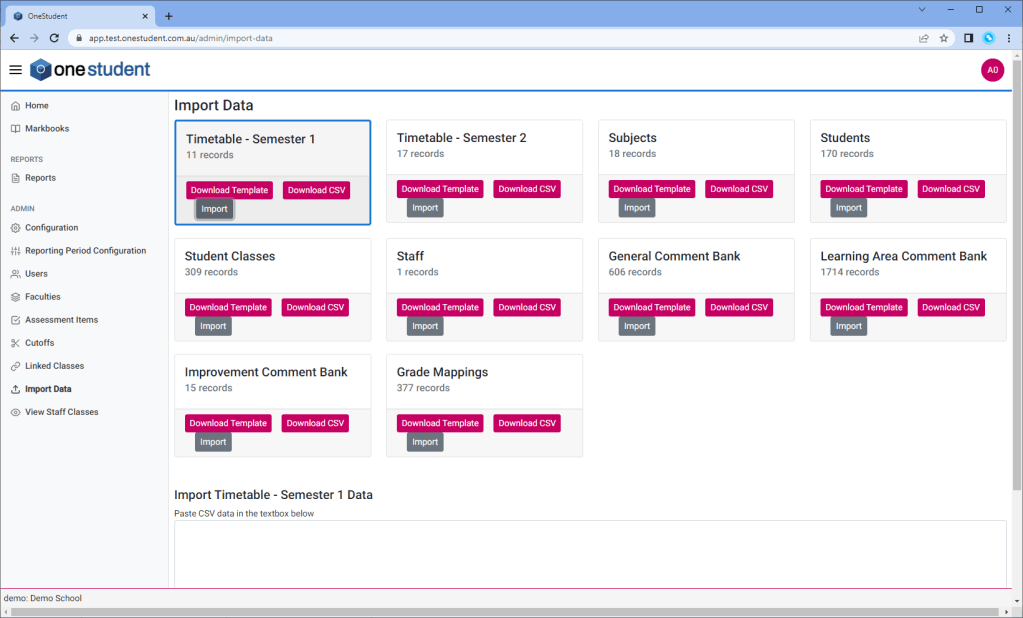Download CSV for Students
The image size is (1023, 618).
pos(951,189)
